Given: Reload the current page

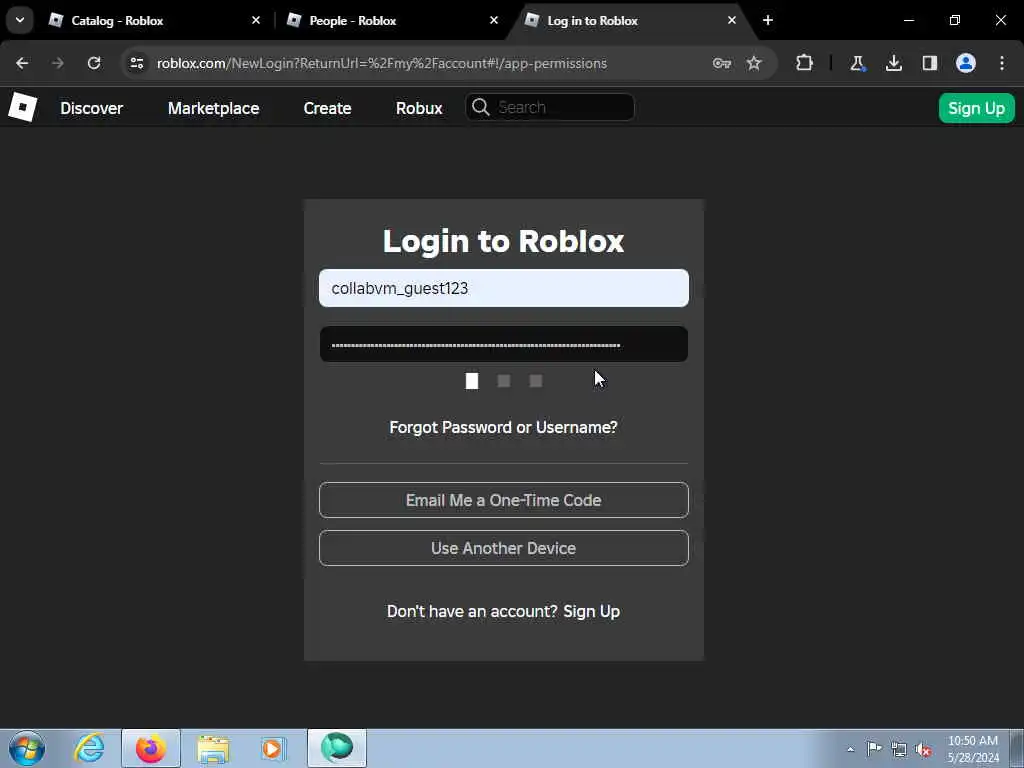Looking at the screenshot, I should click(x=94, y=63).
